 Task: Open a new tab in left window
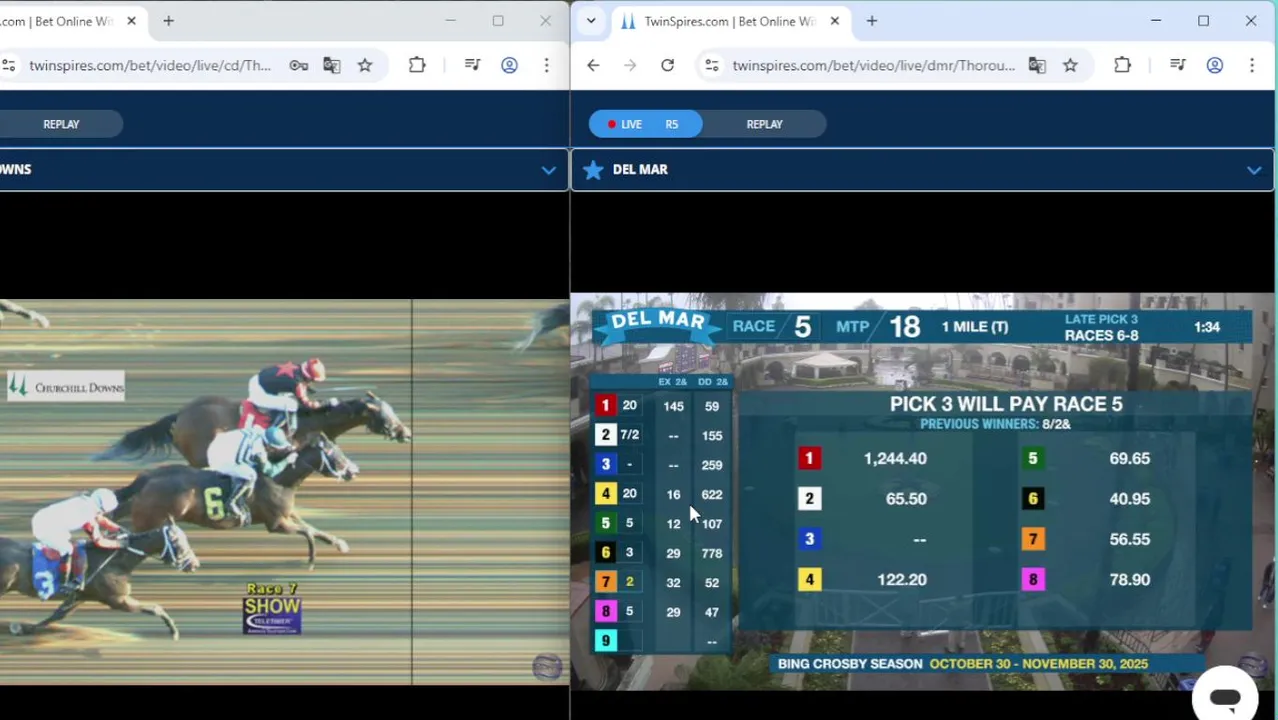click(168, 21)
